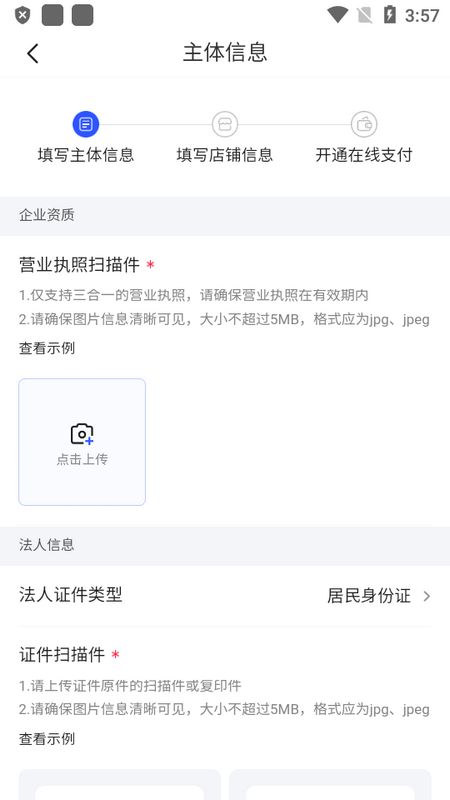
Task: Tap the right ID scan upload card
Action: point(330,785)
